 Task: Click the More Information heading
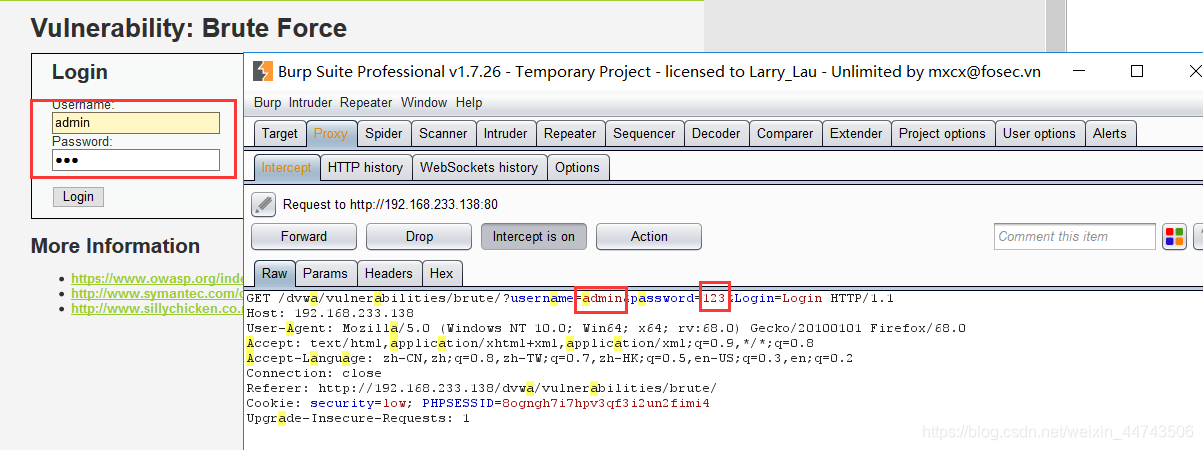pyautogui.click(x=115, y=246)
